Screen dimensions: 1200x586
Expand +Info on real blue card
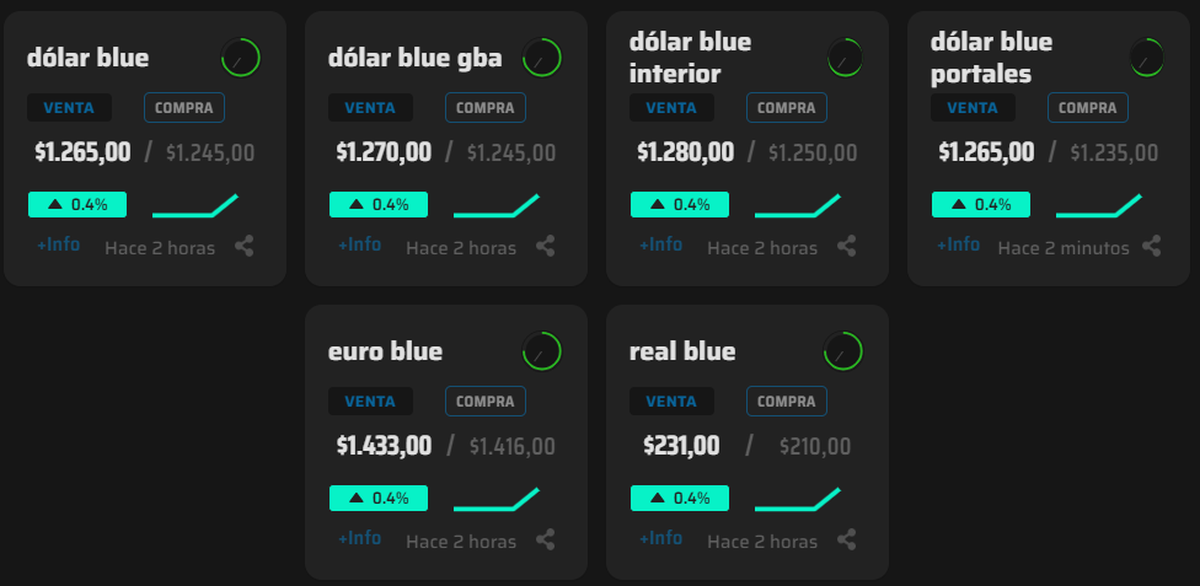point(660,539)
